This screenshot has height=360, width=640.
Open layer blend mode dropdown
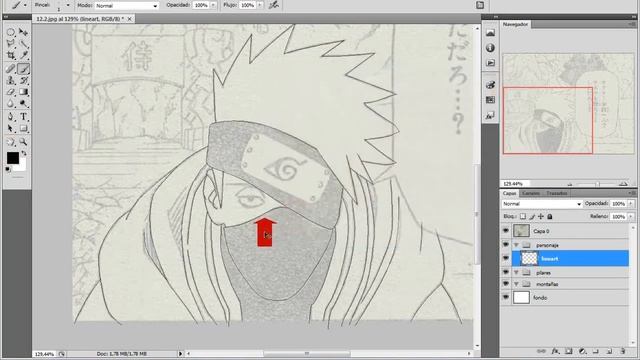tap(541, 204)
